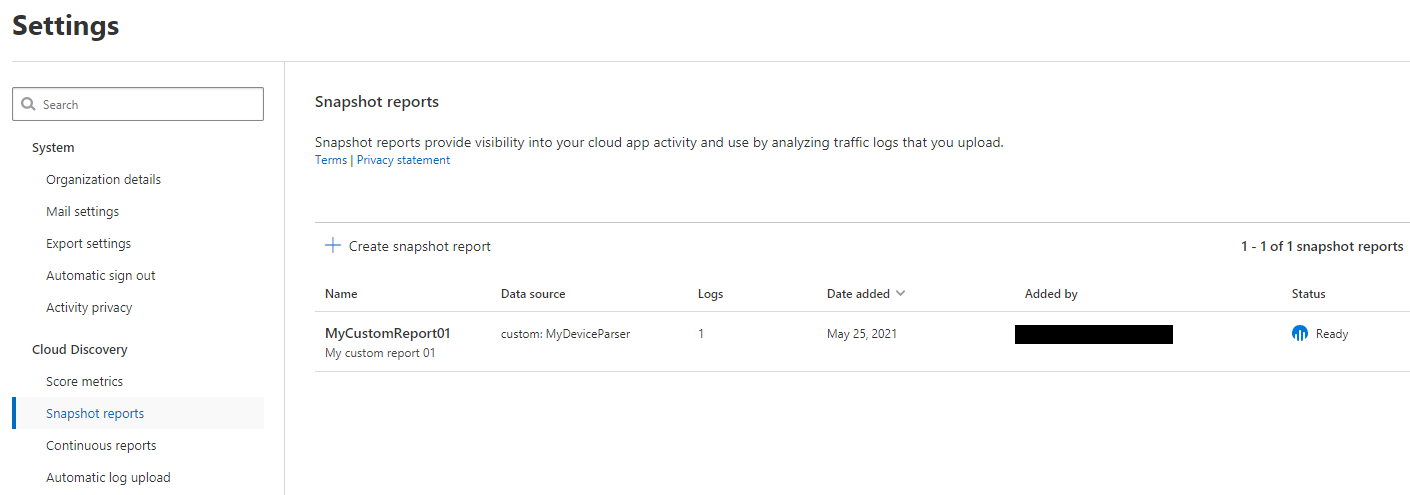Select Automatic sign out option
The image size is (1410, 495).
pyautogui.click(x=101, y=276)
